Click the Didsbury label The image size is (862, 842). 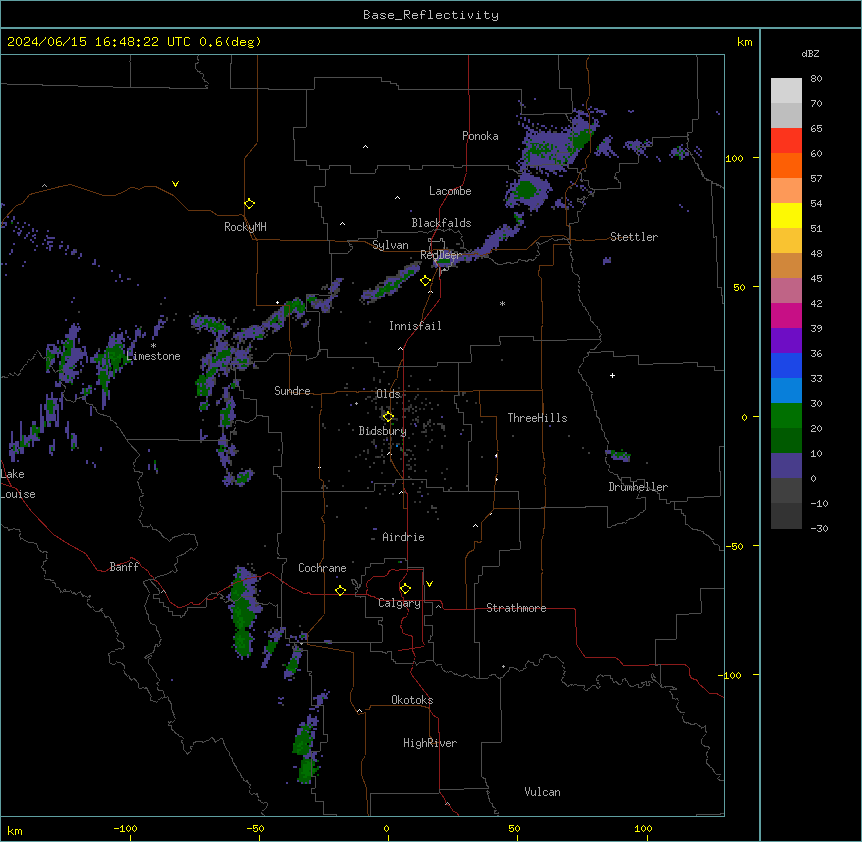tap(383, 431)
